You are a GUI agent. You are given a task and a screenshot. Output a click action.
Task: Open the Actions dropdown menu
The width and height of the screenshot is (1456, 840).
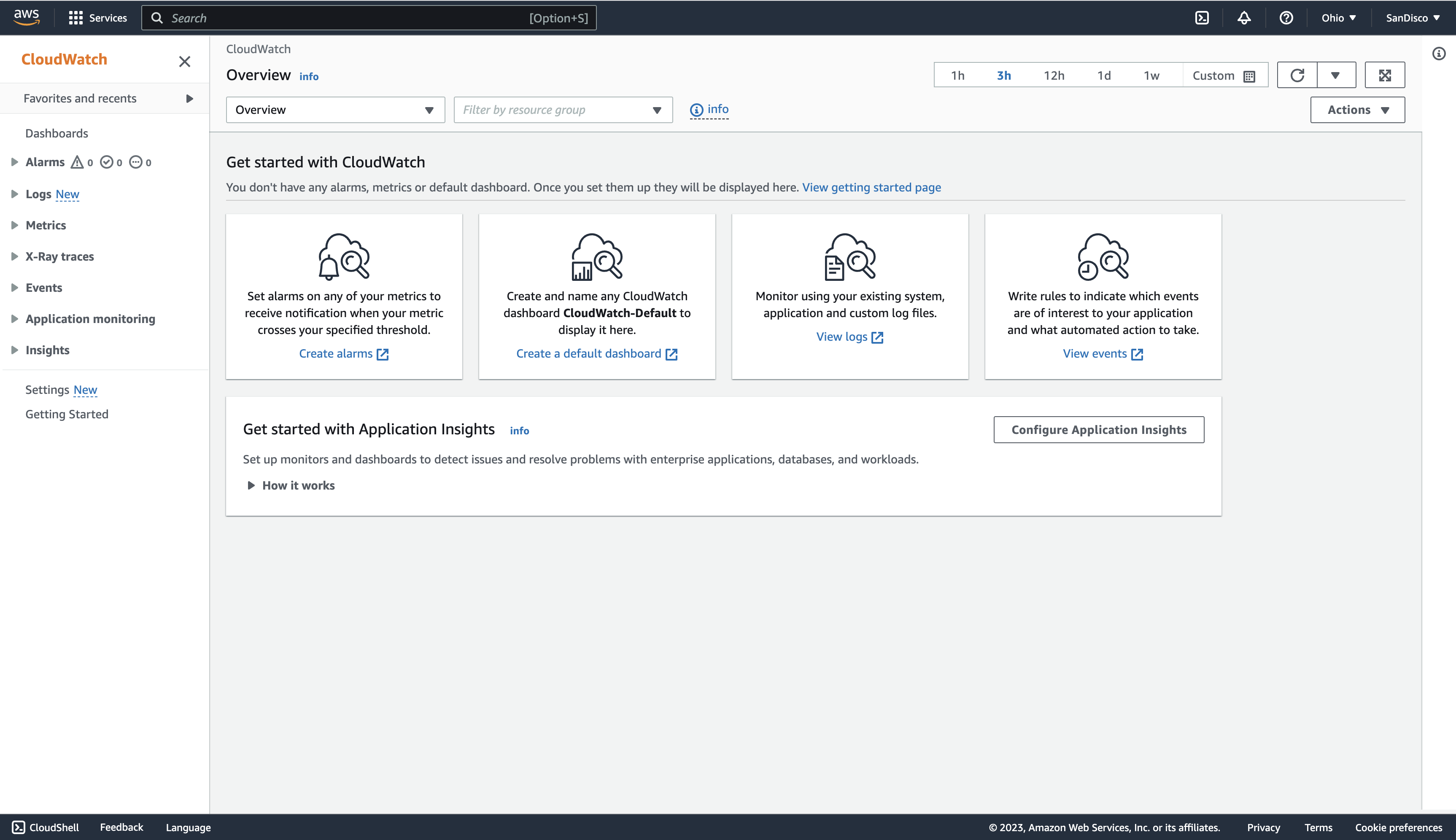click(x=1357, y=110)
